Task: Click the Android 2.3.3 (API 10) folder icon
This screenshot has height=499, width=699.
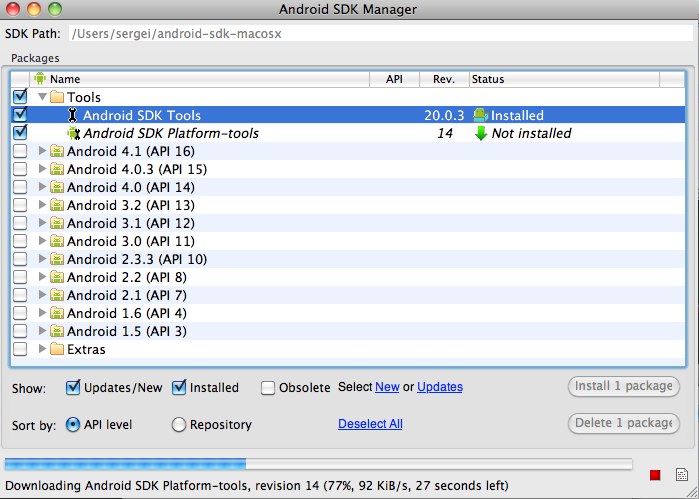Action: (57, 259)
